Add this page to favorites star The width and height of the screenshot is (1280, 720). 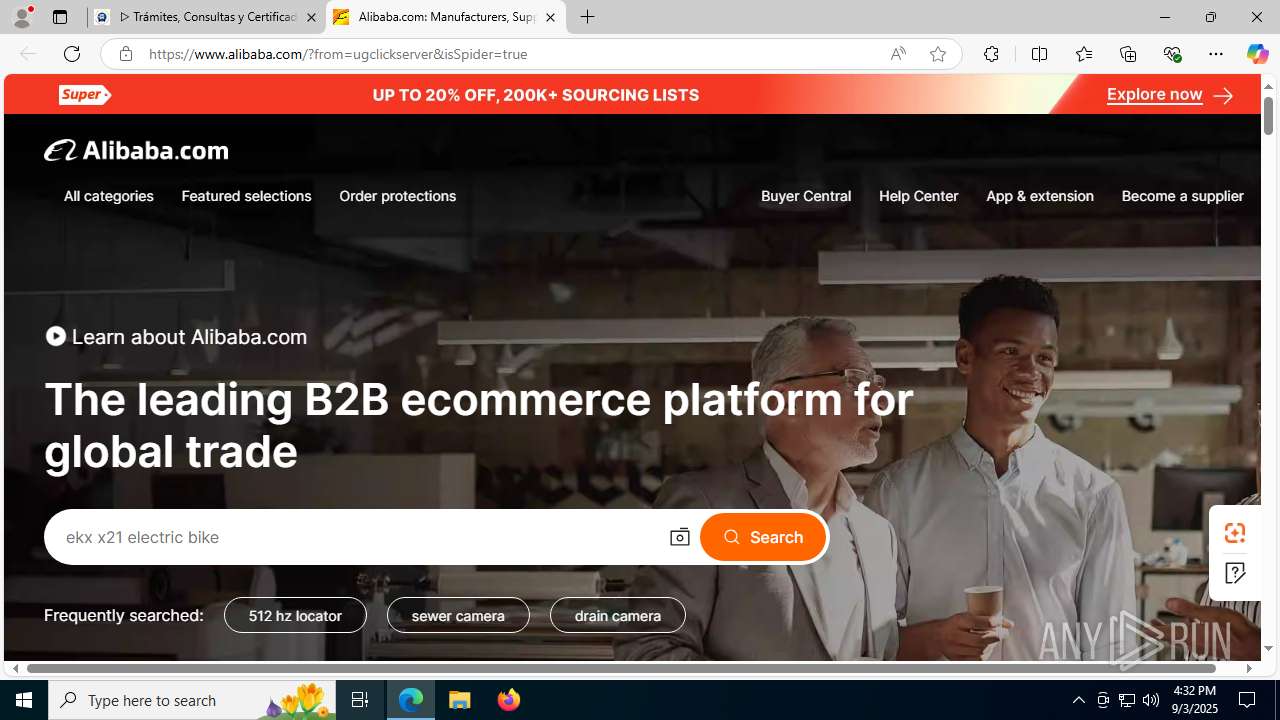(938, 54)
